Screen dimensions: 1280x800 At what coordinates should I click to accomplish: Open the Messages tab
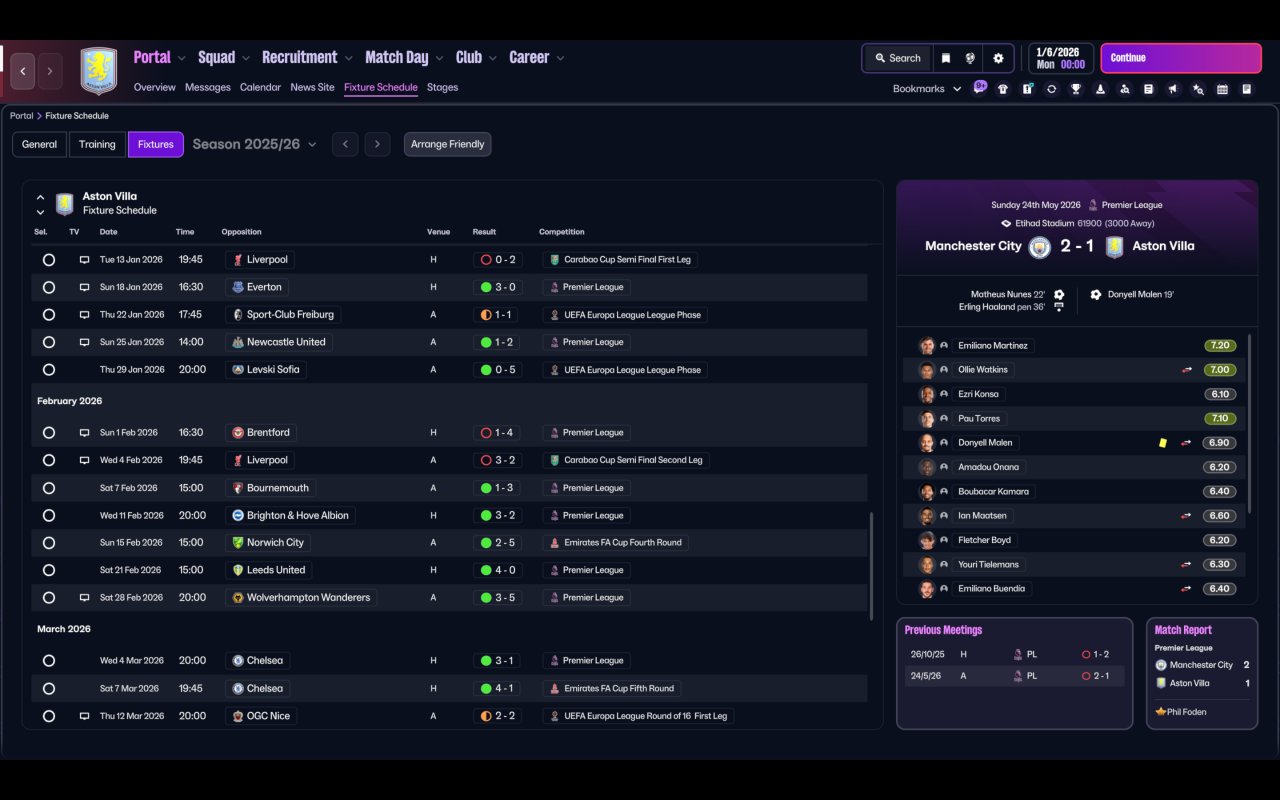pos(208,87)
